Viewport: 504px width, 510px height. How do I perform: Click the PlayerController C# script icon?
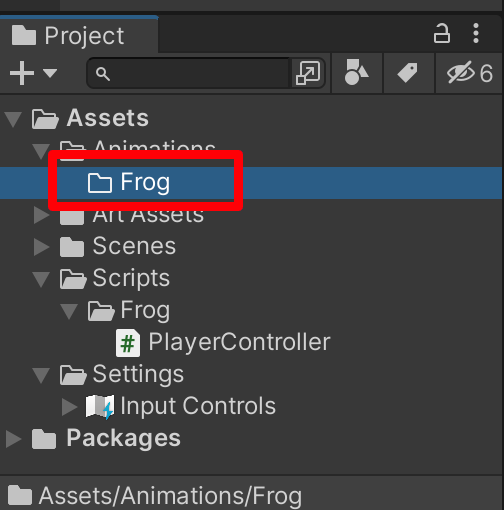128,343
